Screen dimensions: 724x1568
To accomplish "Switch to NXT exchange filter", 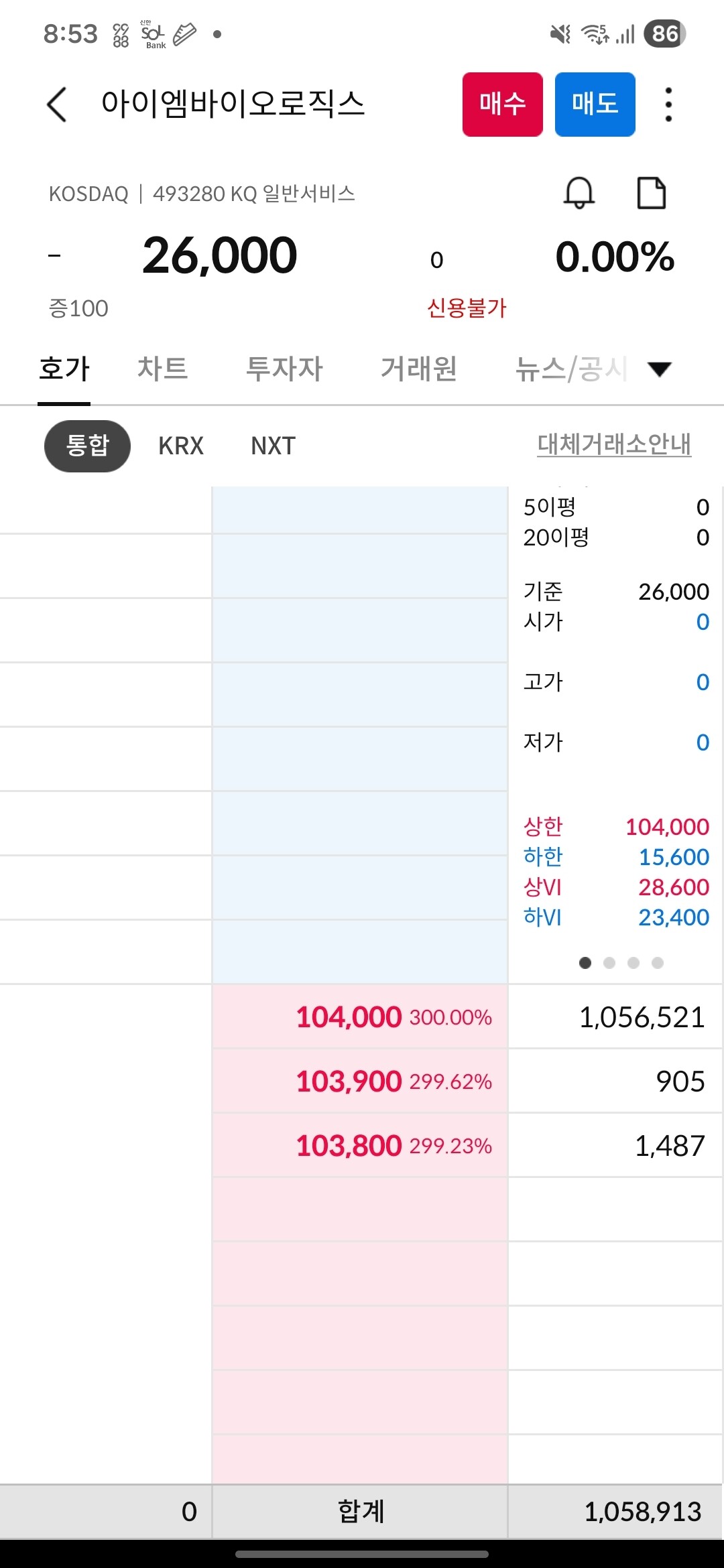I will click(x=273, y=446).
